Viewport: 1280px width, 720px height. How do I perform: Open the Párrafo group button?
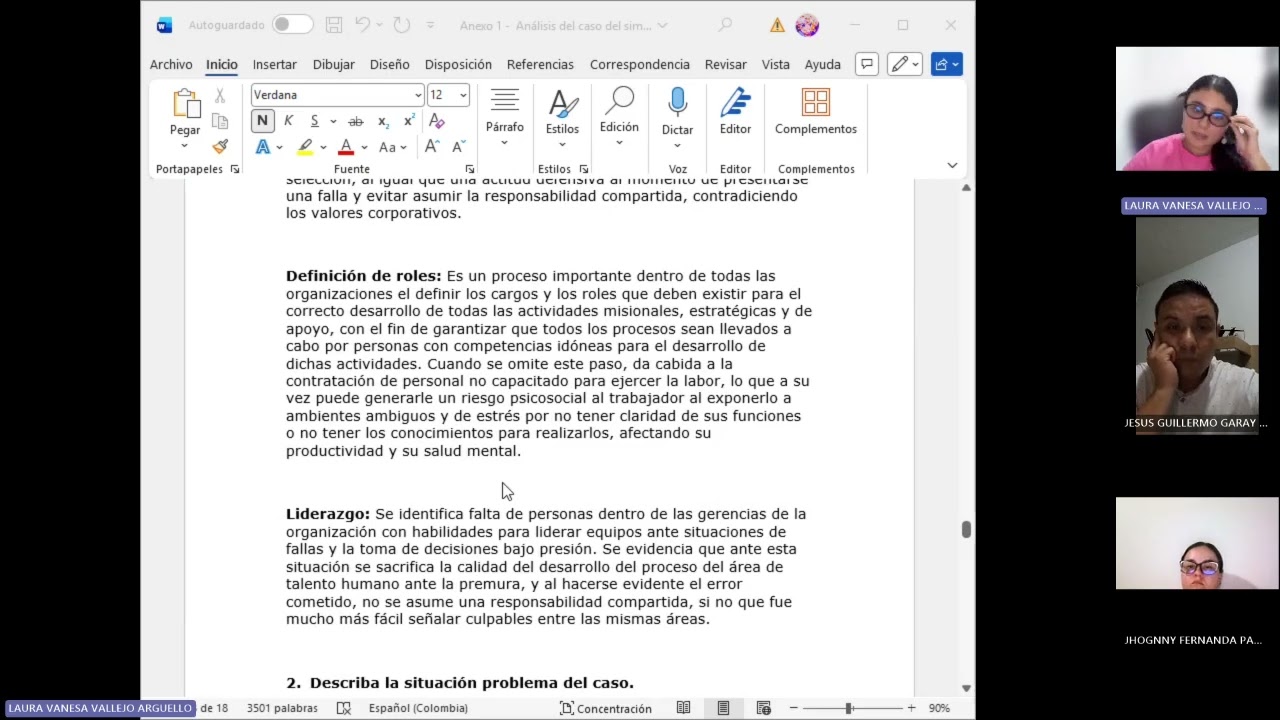pyautogui.click(x=505, y=117)
